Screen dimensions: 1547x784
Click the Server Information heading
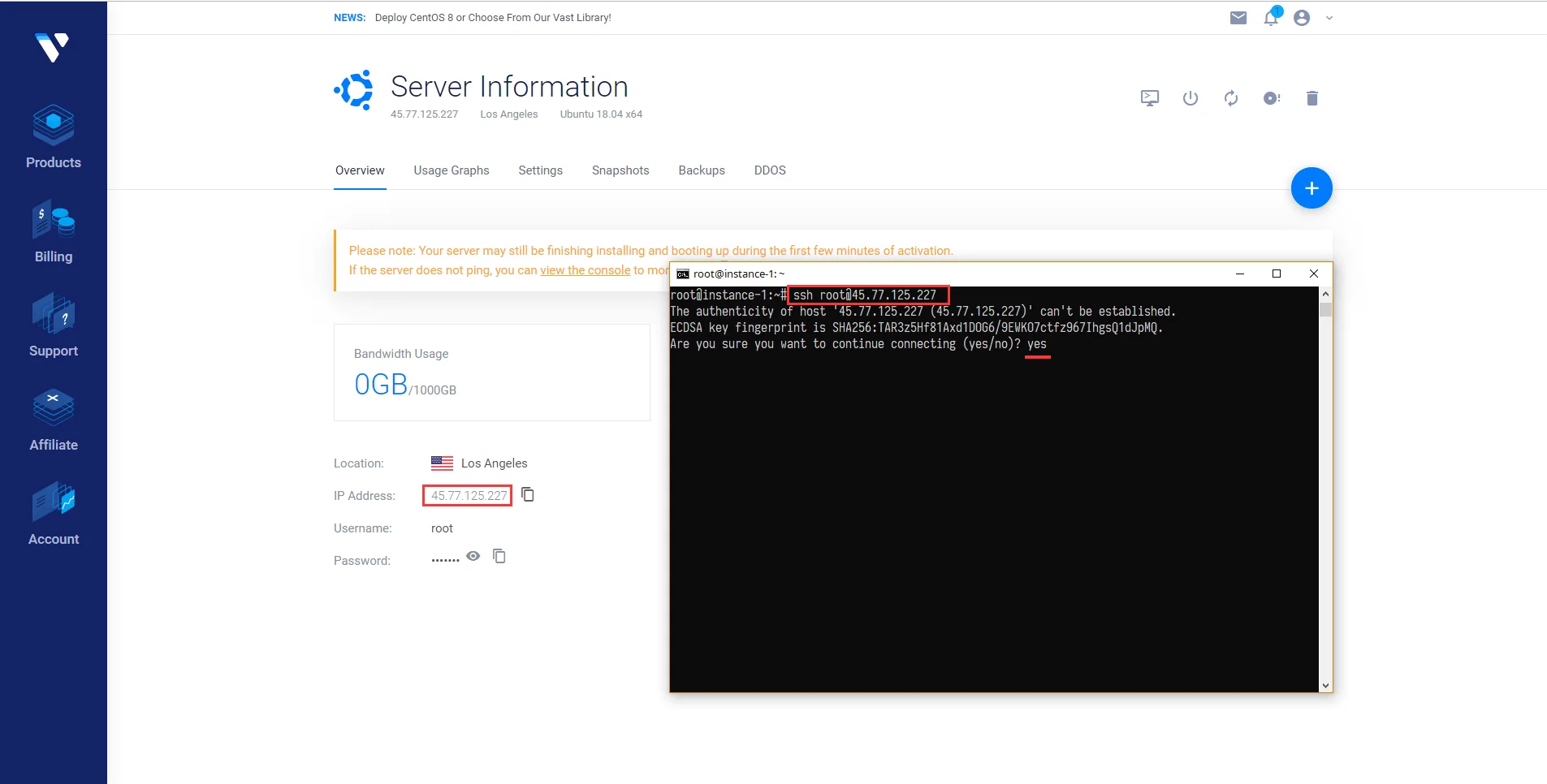coord(509,86)
